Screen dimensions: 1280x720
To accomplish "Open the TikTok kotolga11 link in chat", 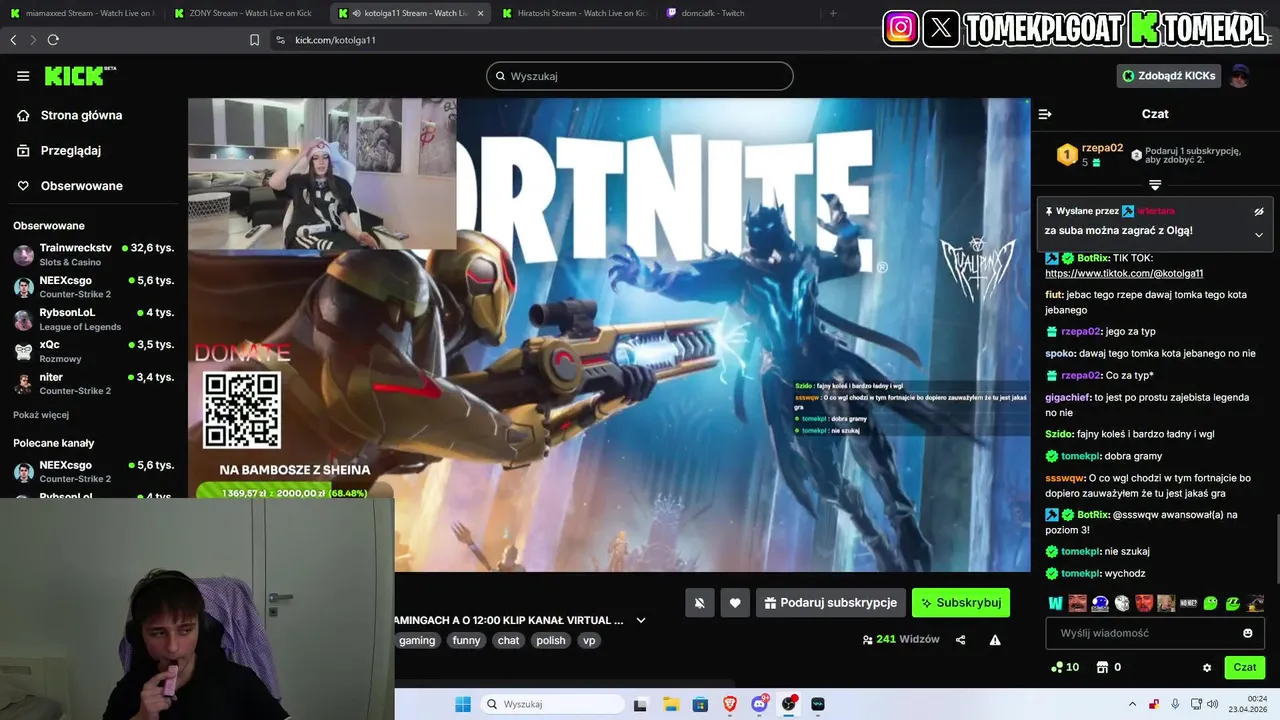I will point(1124,273).
